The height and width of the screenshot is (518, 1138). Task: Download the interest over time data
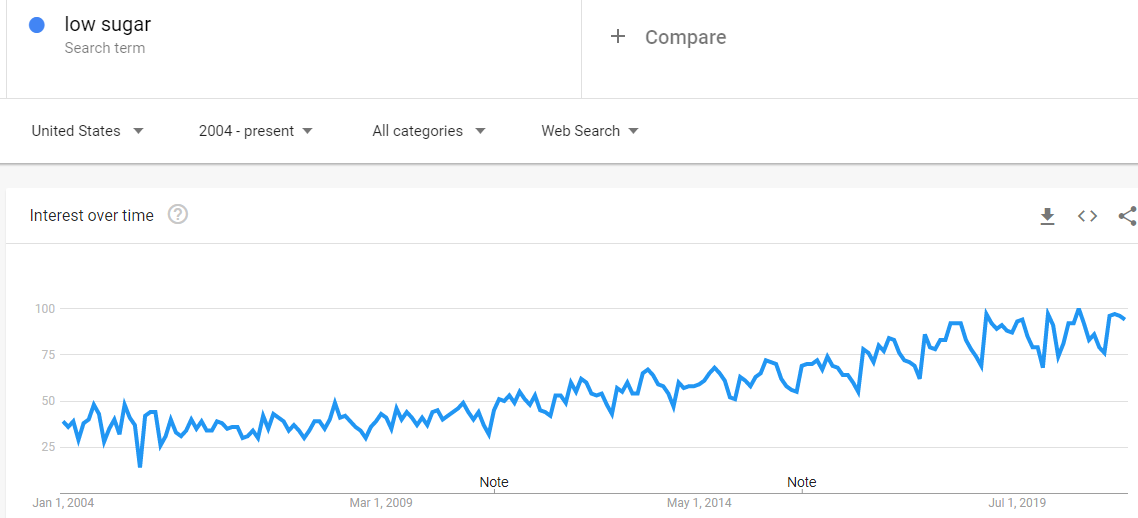[1047, 215]
